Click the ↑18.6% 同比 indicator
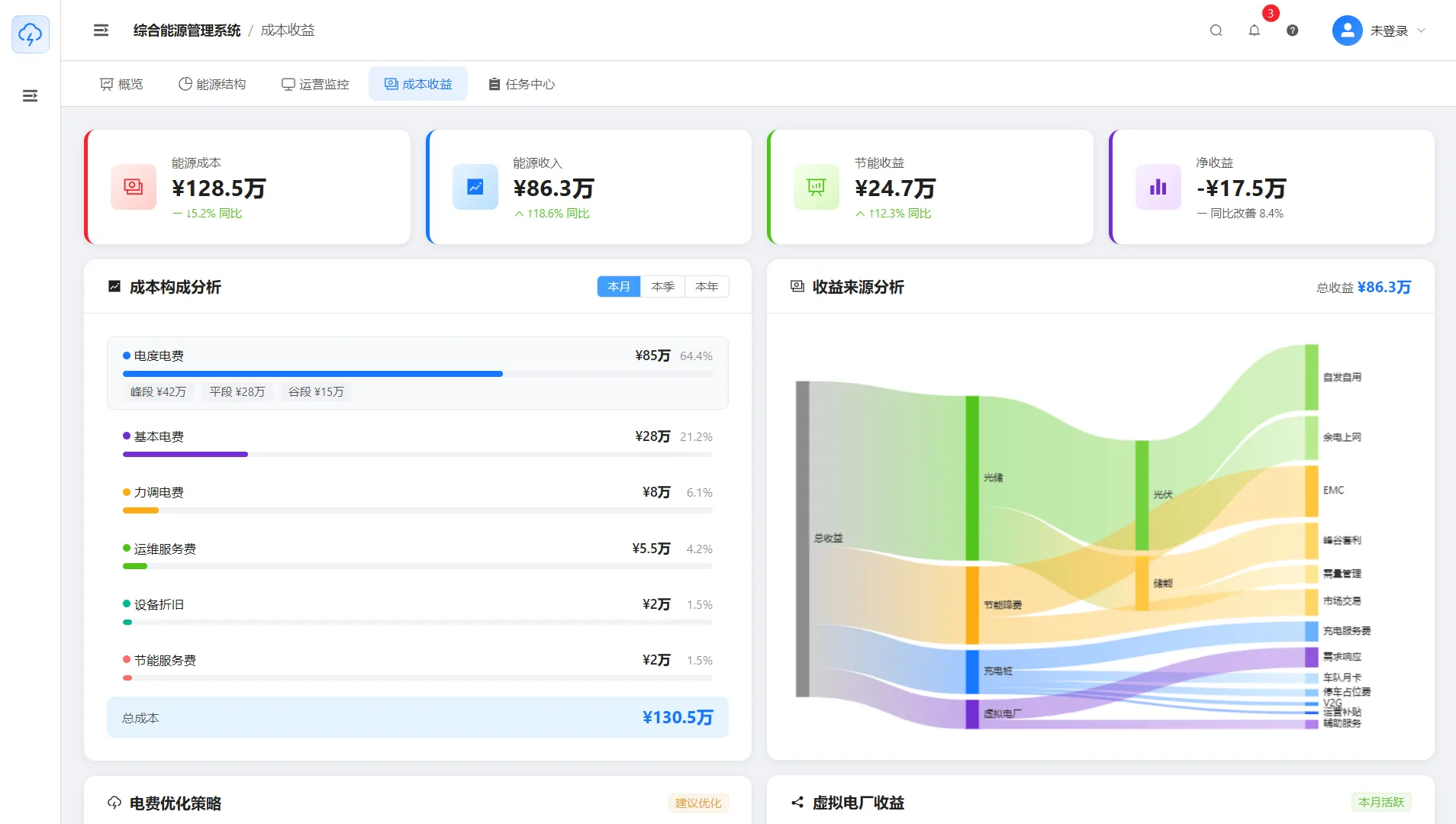The width and height of the screenshot is (1456, 824). point(552,214)
